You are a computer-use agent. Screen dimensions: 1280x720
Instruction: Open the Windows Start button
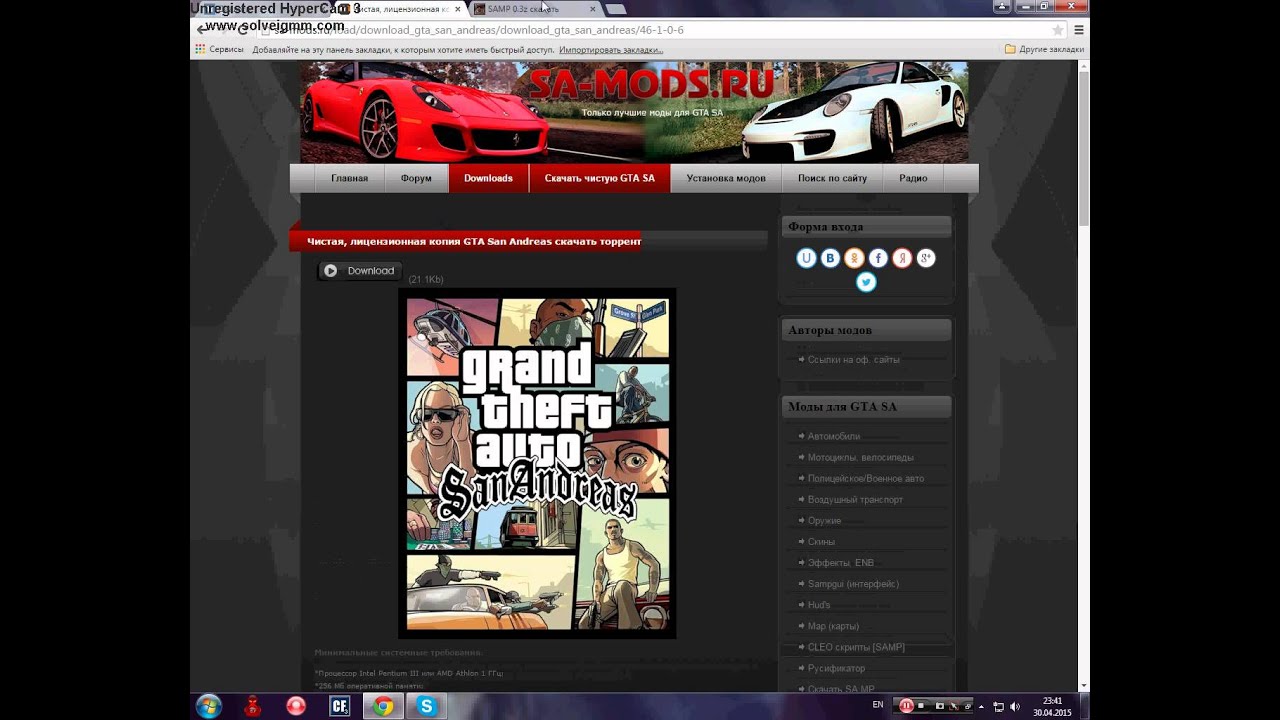(209, 706)
